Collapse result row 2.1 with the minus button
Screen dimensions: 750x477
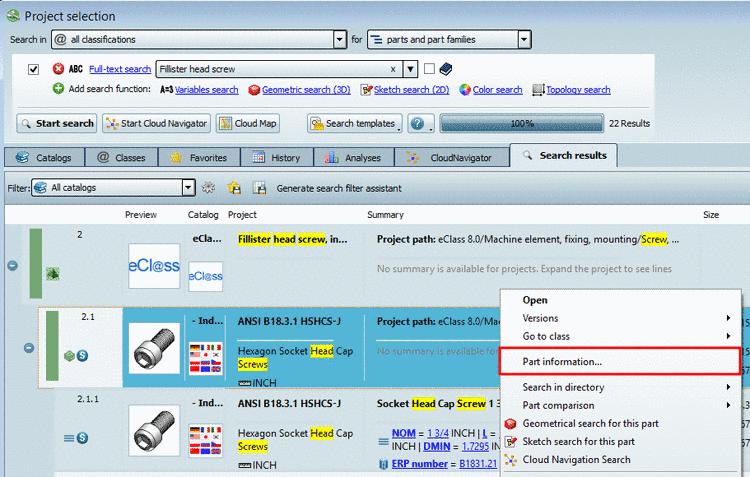(x=29, y=348)
